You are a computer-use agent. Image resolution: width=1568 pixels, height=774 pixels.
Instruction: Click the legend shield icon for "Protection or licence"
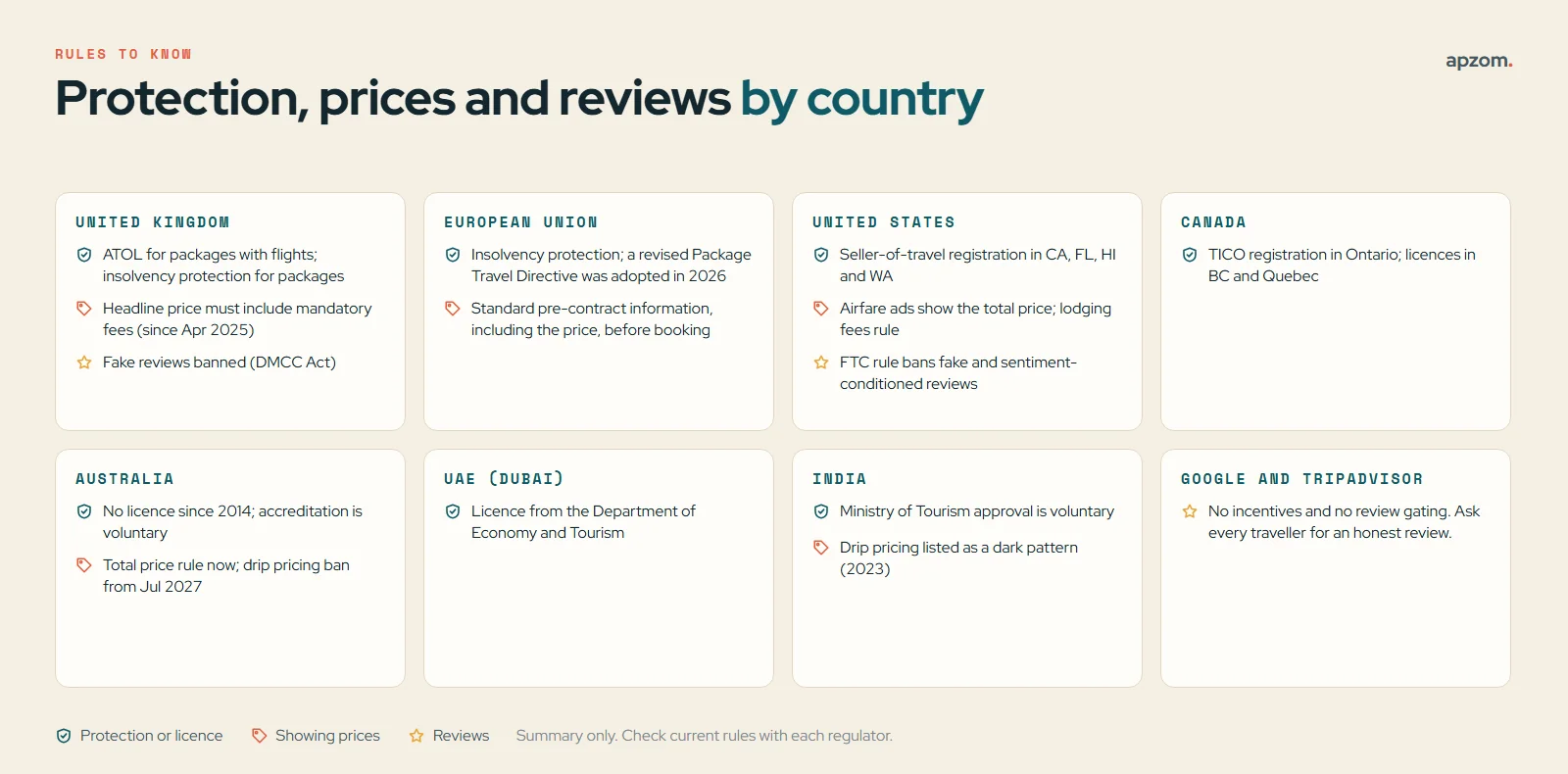pyautogui.click(x=64, y=736)
